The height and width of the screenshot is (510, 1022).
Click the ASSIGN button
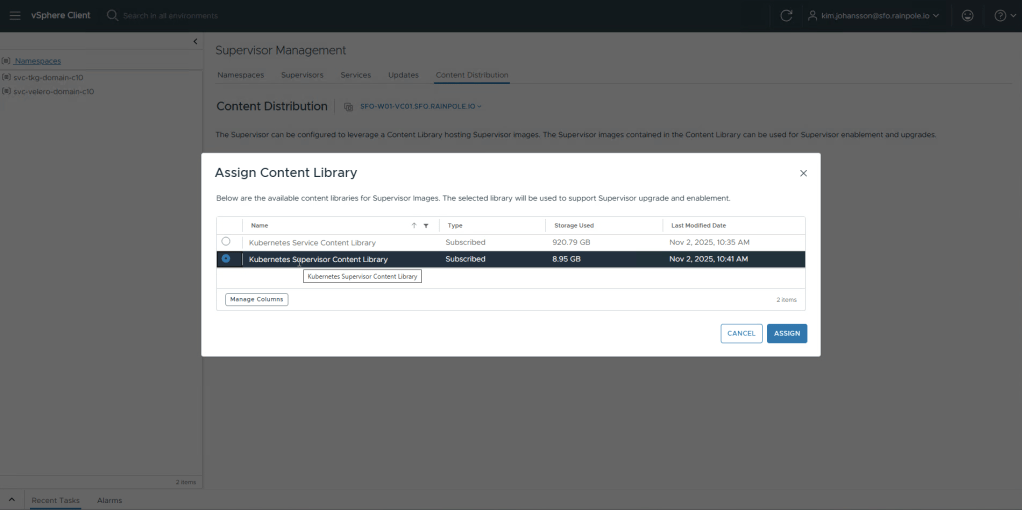[x=786, y=333]
